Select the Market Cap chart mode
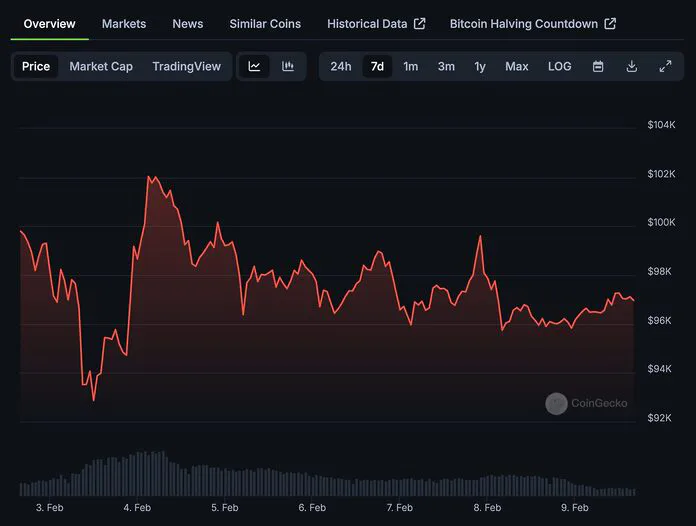The image size is (696, 526). (x=101, y=67)
